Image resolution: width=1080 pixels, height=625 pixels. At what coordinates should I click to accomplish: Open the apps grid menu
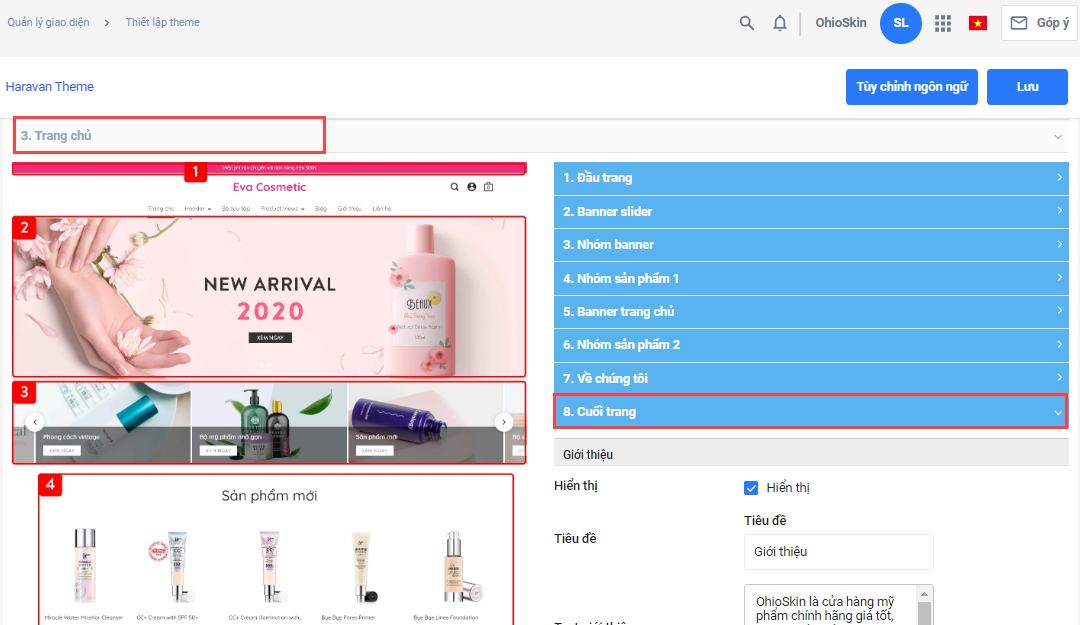click(x=943, y=23)
